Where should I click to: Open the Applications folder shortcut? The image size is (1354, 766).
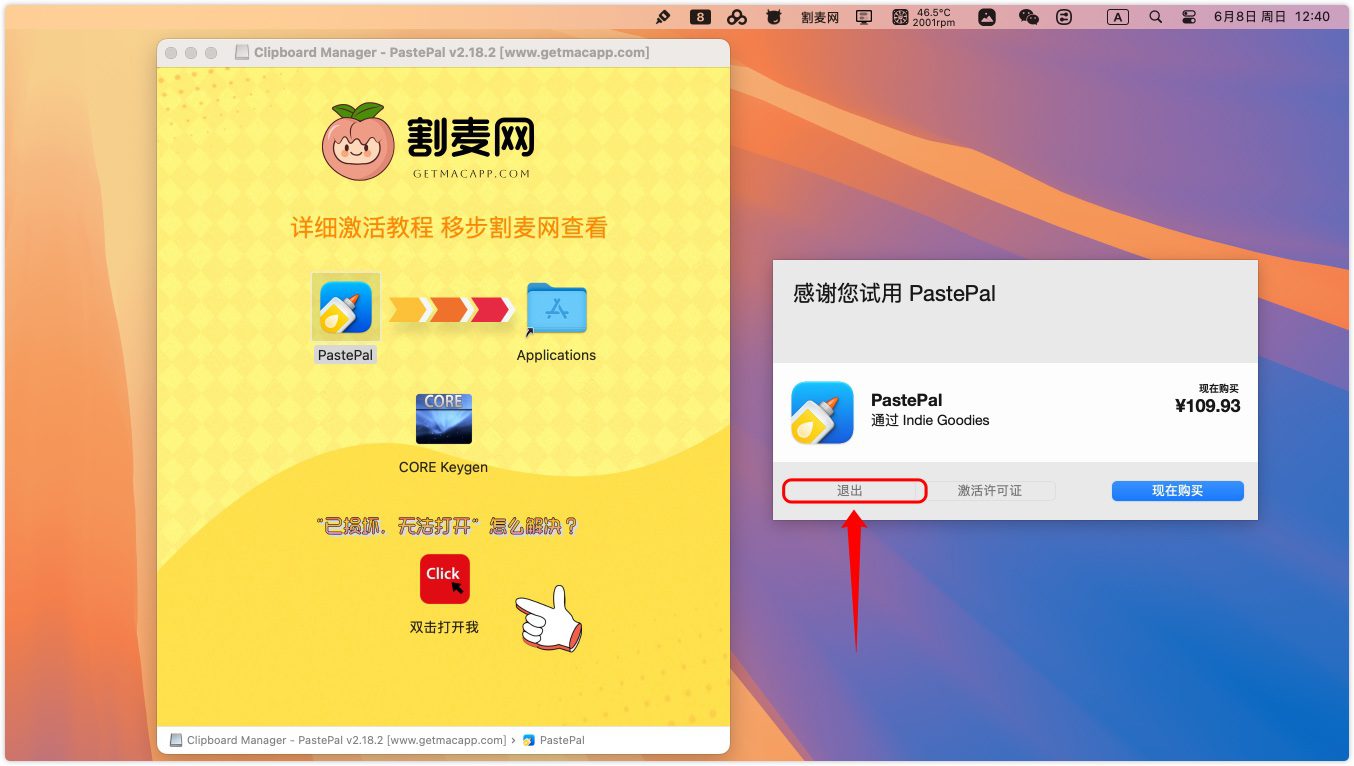(556, 310)
